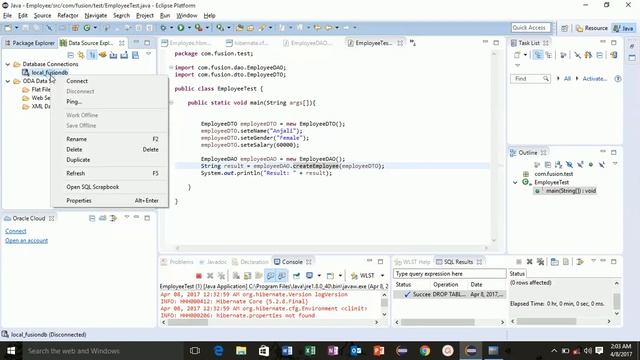Collapse the ODA Data Sources tree node
This screenshot has width=640, height=360.
coord(8,81)
